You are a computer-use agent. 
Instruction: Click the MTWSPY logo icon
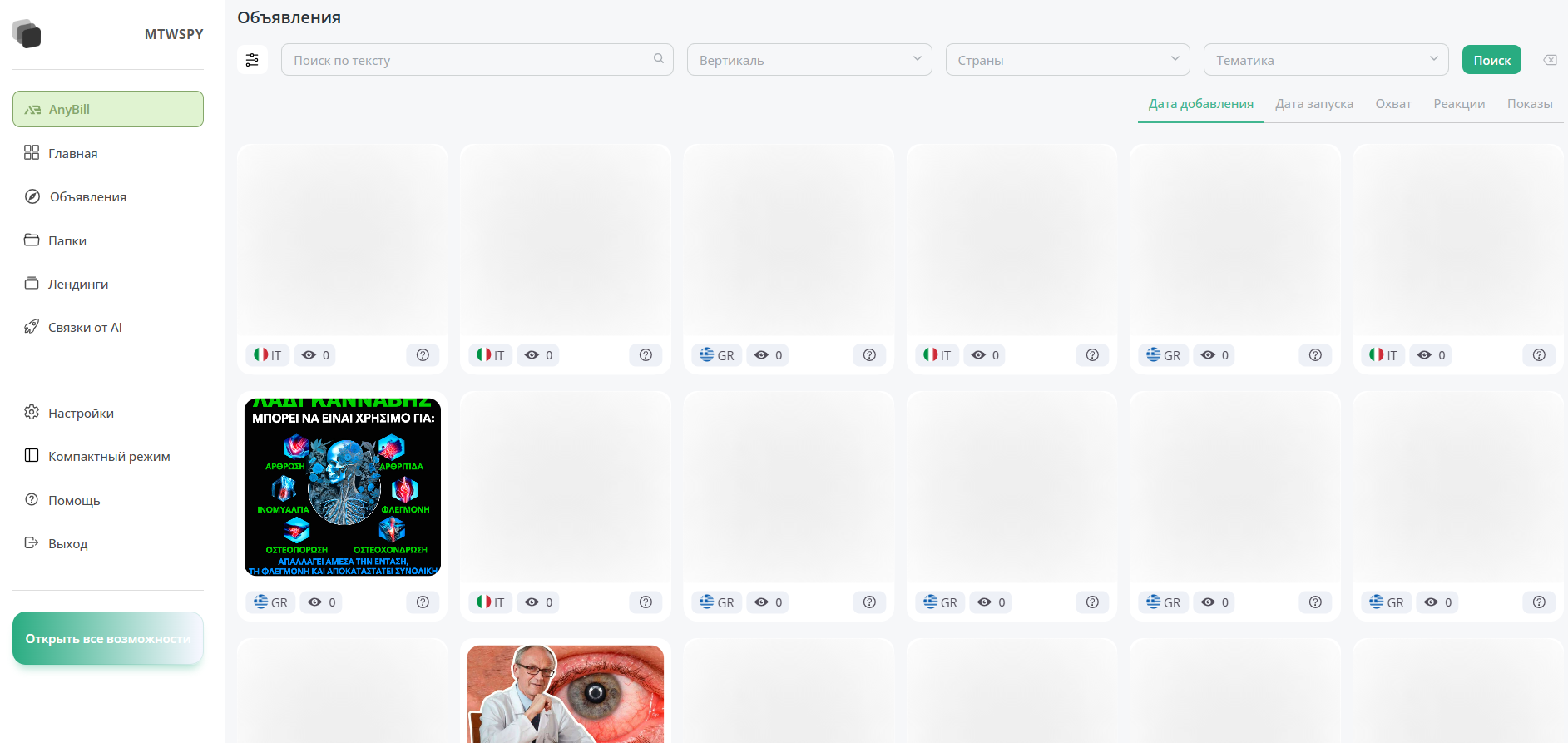(x=27, y=34)
